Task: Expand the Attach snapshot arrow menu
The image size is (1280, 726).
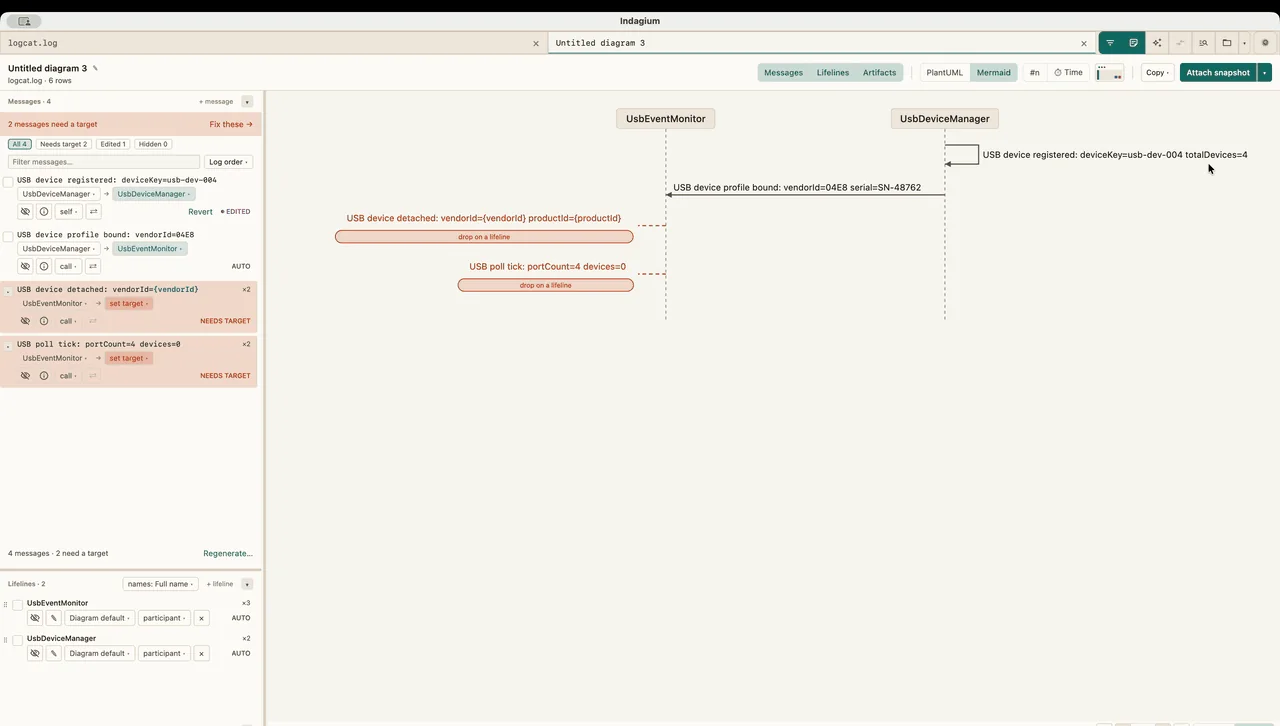Action: pyautogui.click(x=1265, y=72)
